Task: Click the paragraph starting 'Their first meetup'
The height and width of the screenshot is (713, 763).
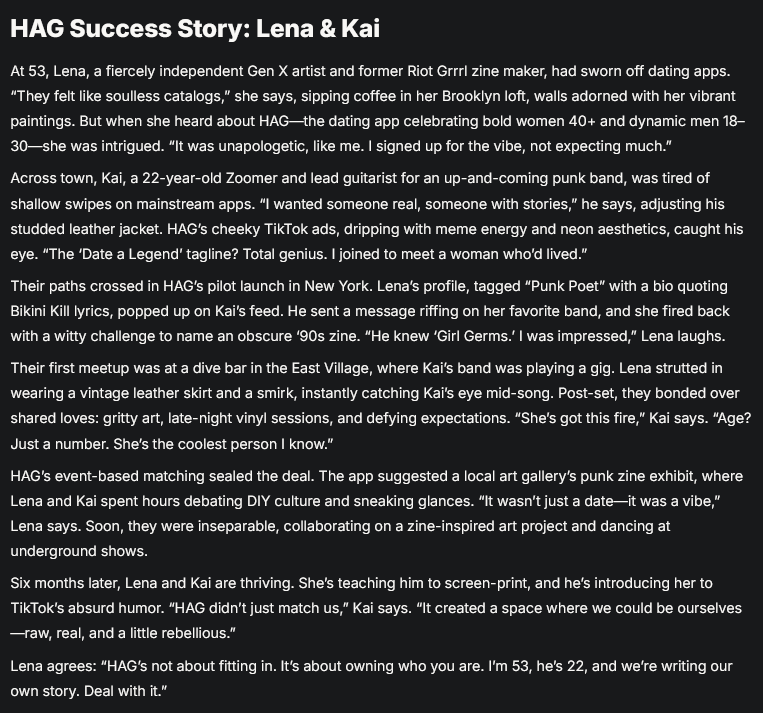Action: coord(381,406)
